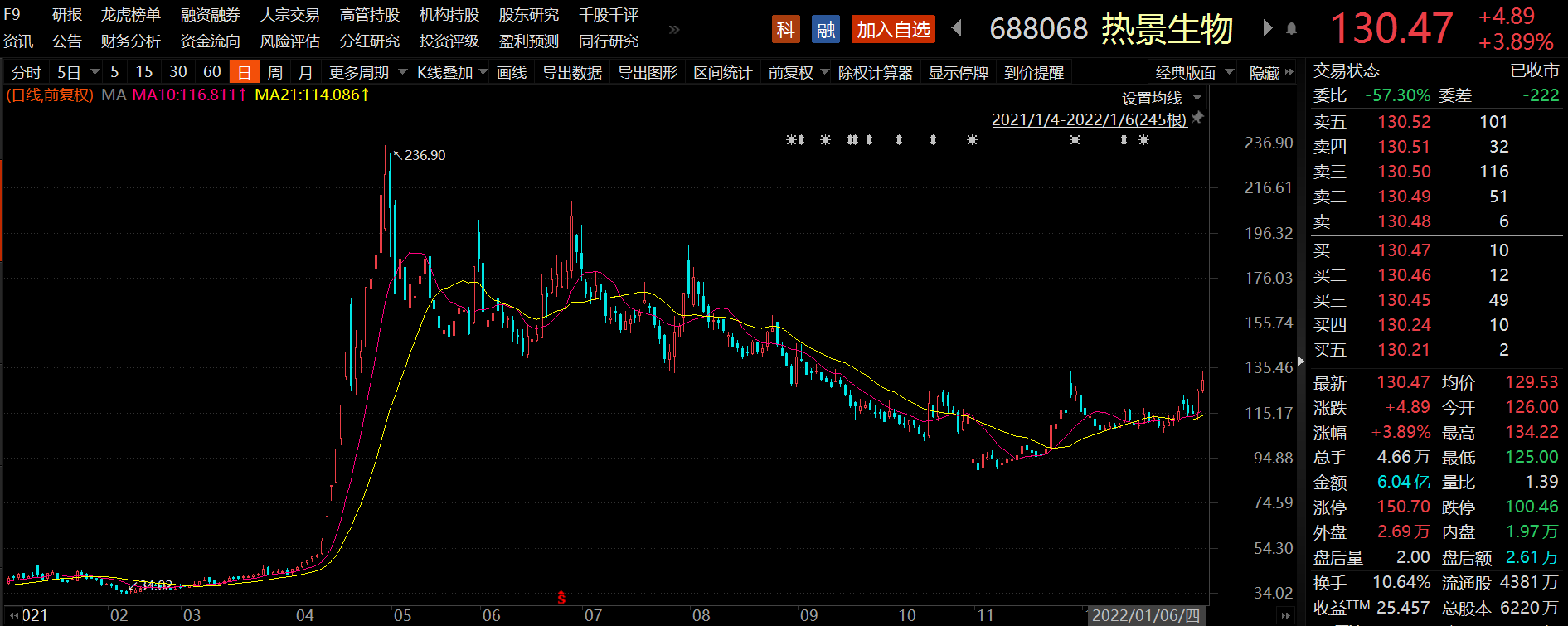Expand the 设置均线 dropdown
Image resolution: width=1568 pixels, height=626 pixels.
pyautogui.click(x=1161, y=98)
